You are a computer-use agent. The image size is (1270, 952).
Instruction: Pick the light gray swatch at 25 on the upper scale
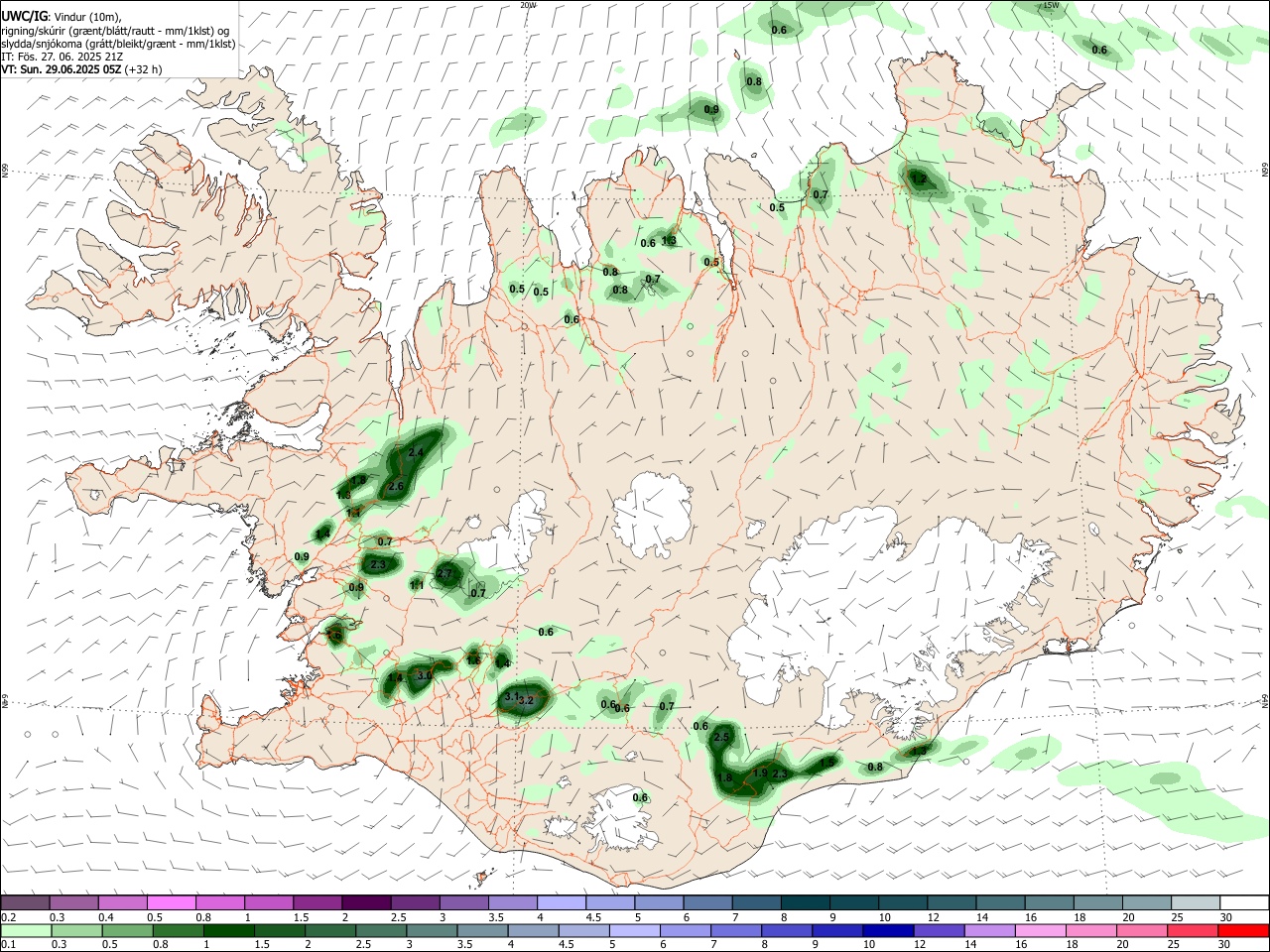pos(1195,903)
